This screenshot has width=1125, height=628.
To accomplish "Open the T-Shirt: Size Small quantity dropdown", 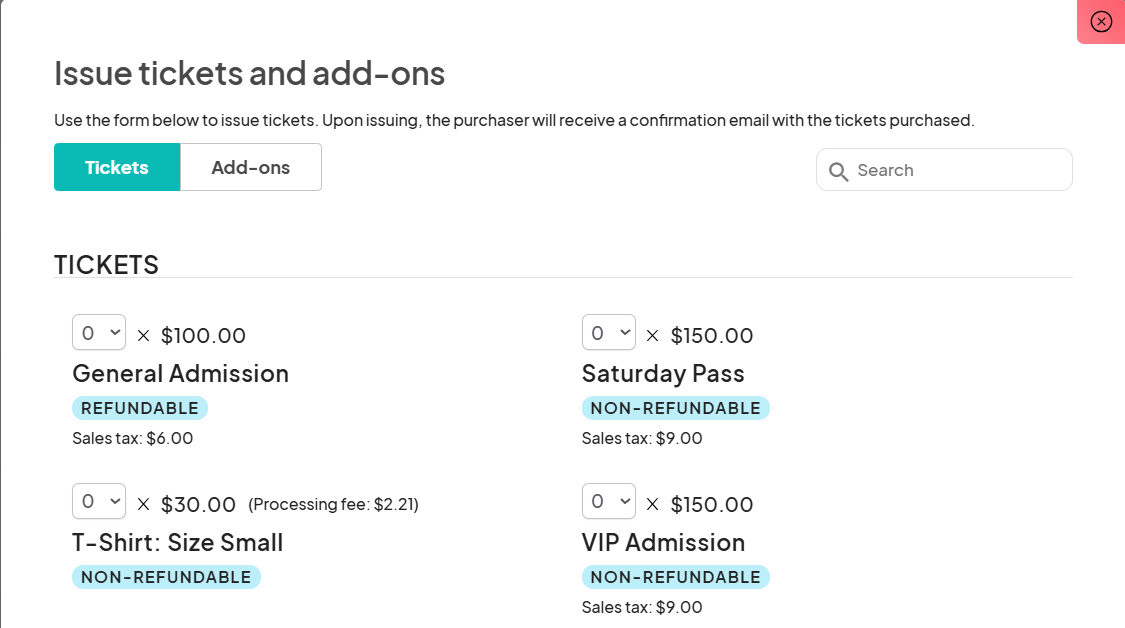I will coord(98,501).
